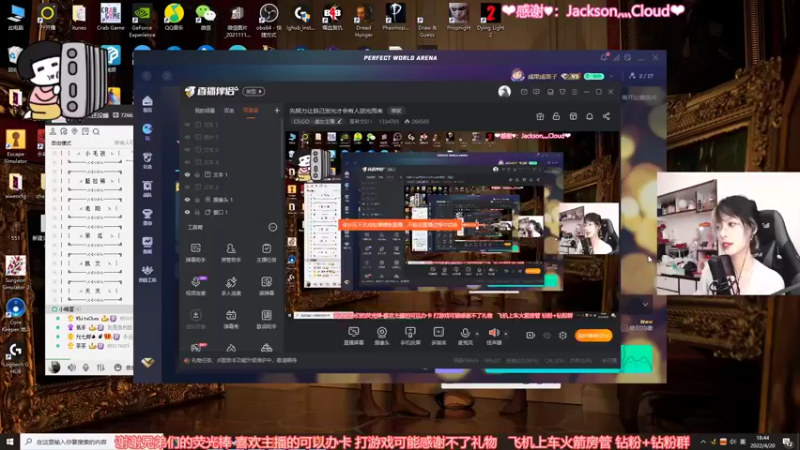
Task: Hide the 文本 1 layer
Action: [x=187, y=174]
